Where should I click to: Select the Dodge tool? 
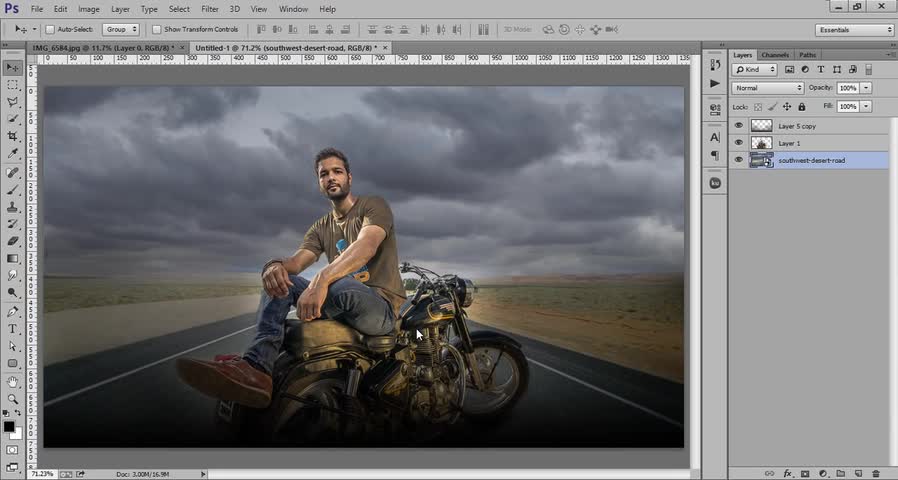12,293
